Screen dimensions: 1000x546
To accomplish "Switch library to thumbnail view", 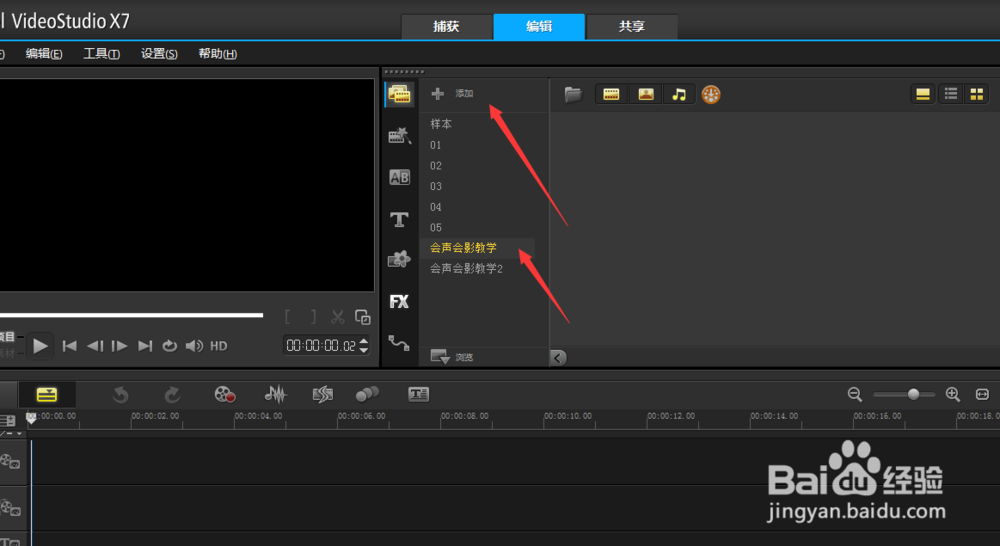I will [977, 94].
